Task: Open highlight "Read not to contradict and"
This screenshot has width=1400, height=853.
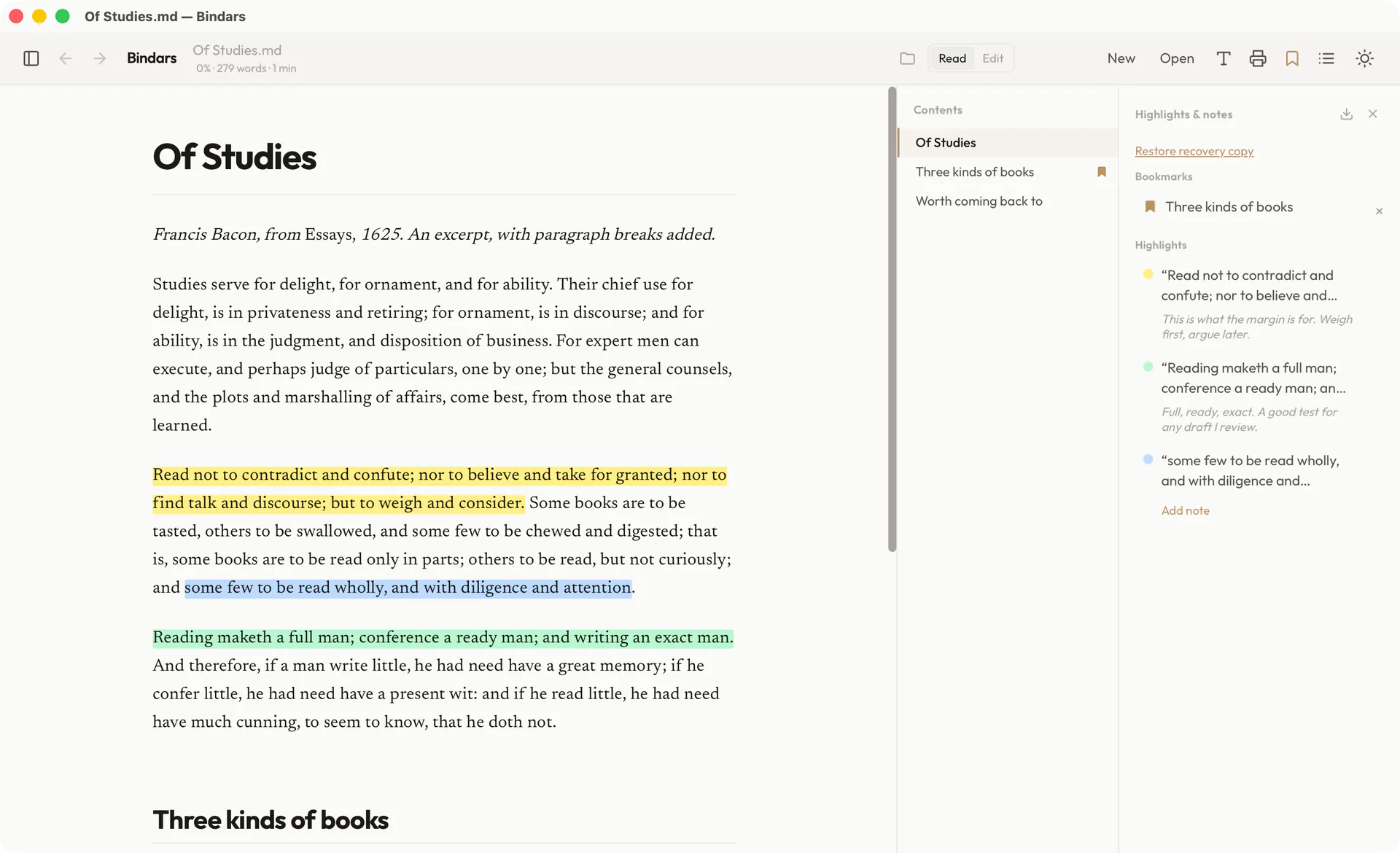Action: pyautogui.click(x=1248, y=285)
